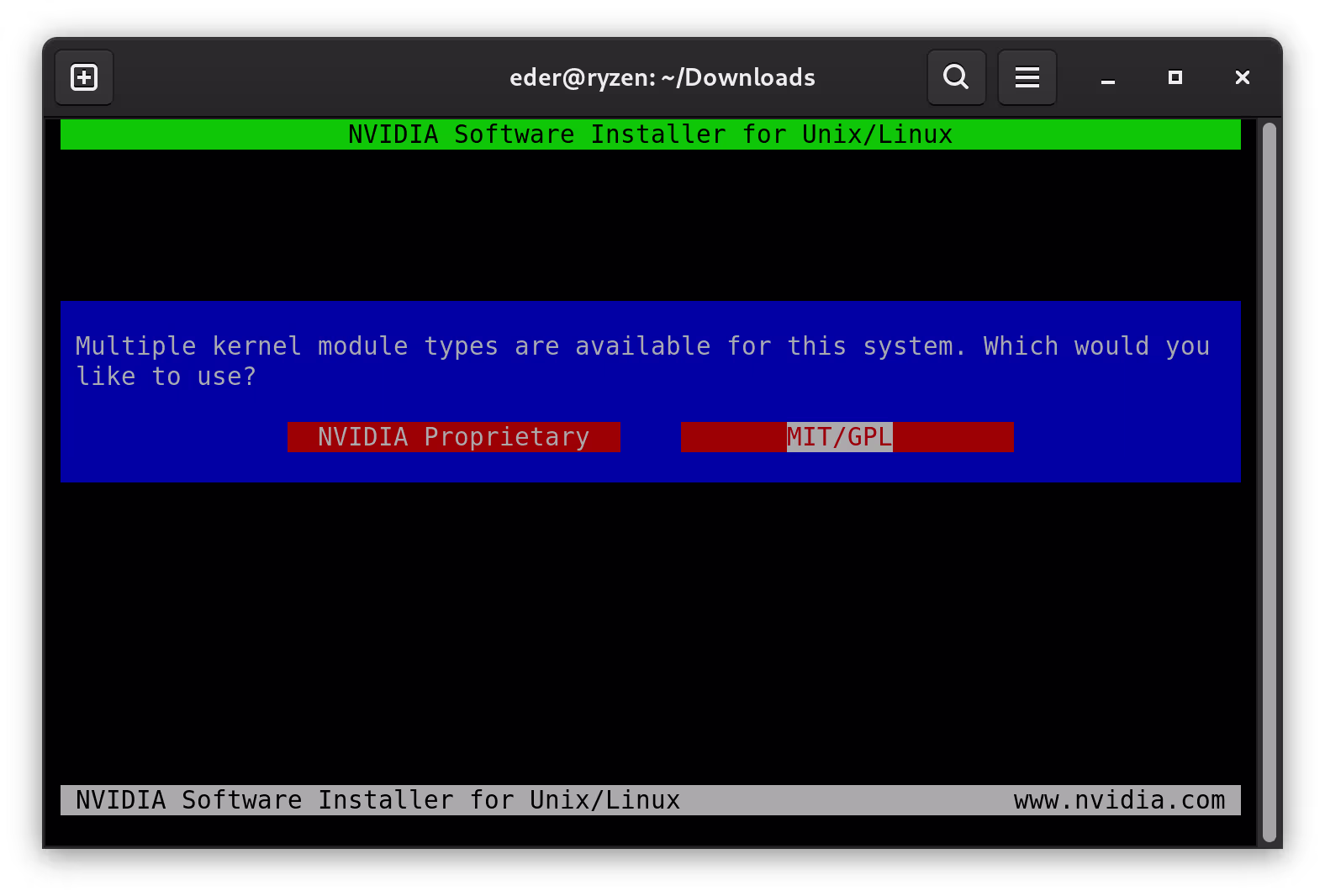Click the window title eder@ryzen: ~/Downloads
This screenshot has width=1325, height=896.
tap(662, 77)
